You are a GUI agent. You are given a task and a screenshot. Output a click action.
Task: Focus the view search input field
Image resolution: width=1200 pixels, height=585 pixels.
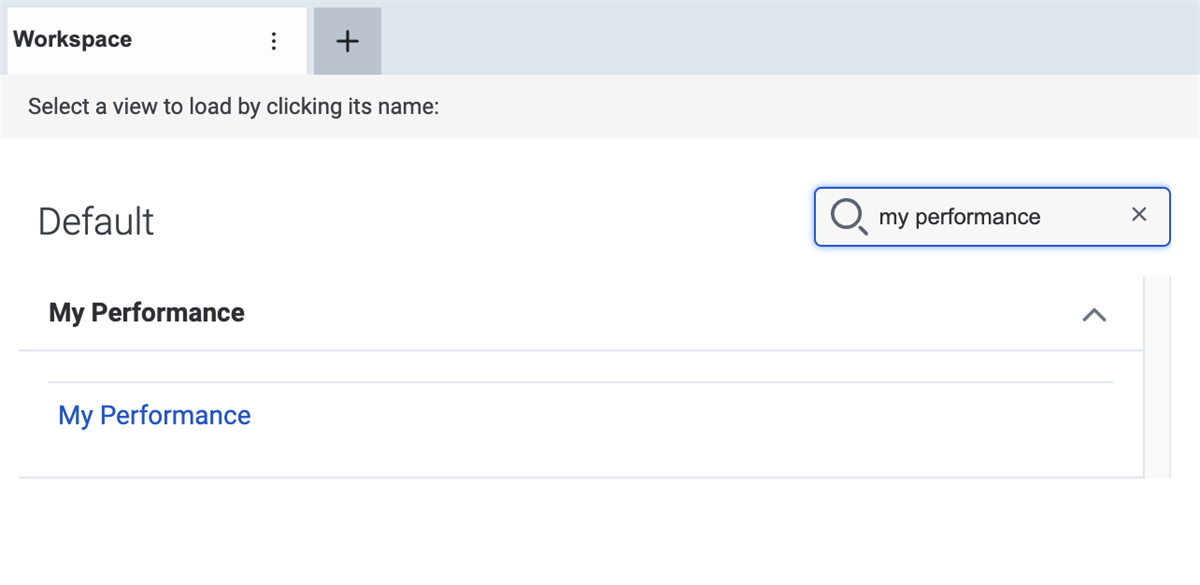(x=990, y=216)
